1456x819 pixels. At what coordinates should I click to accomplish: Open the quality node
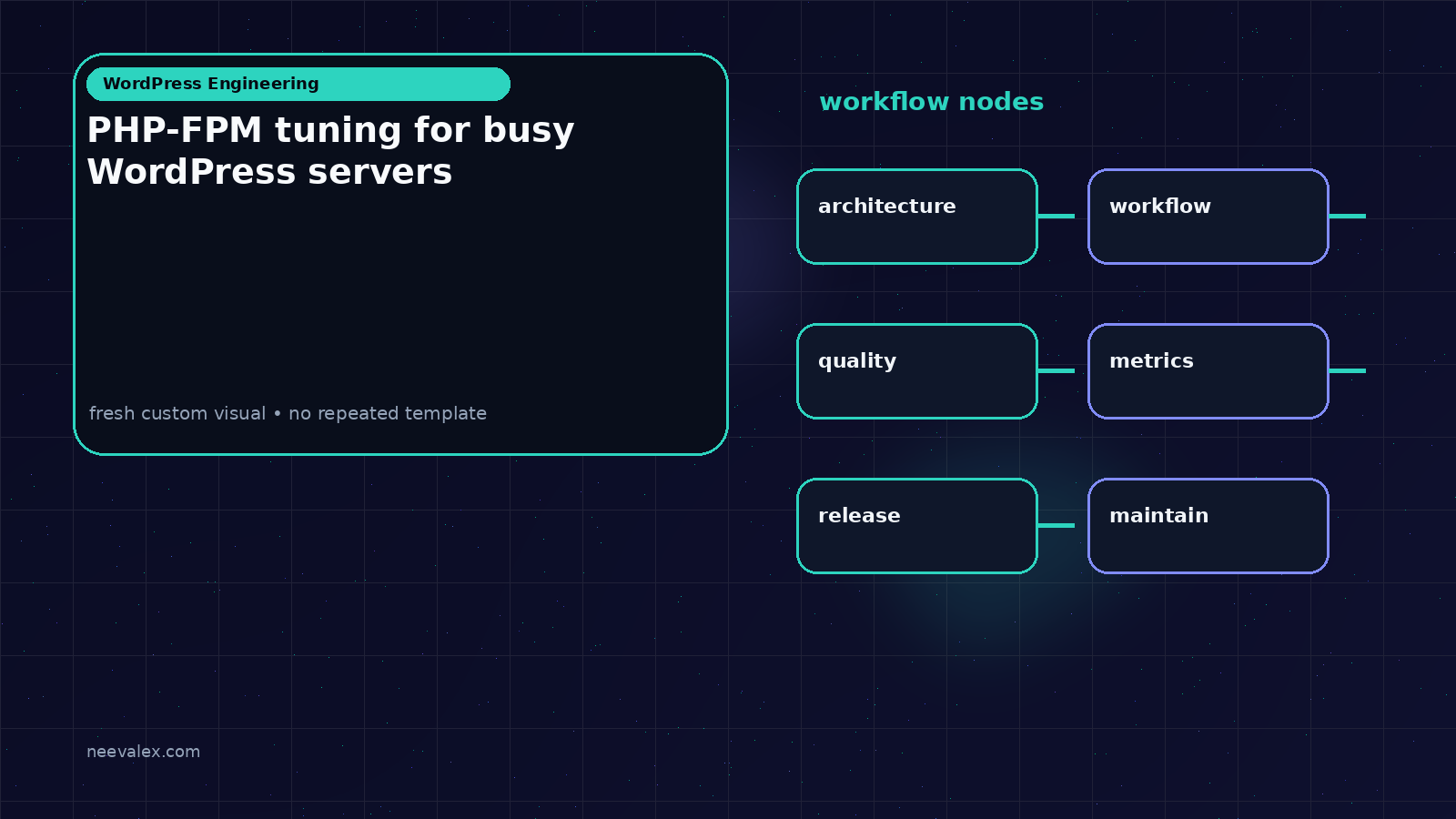pos(917,371)
